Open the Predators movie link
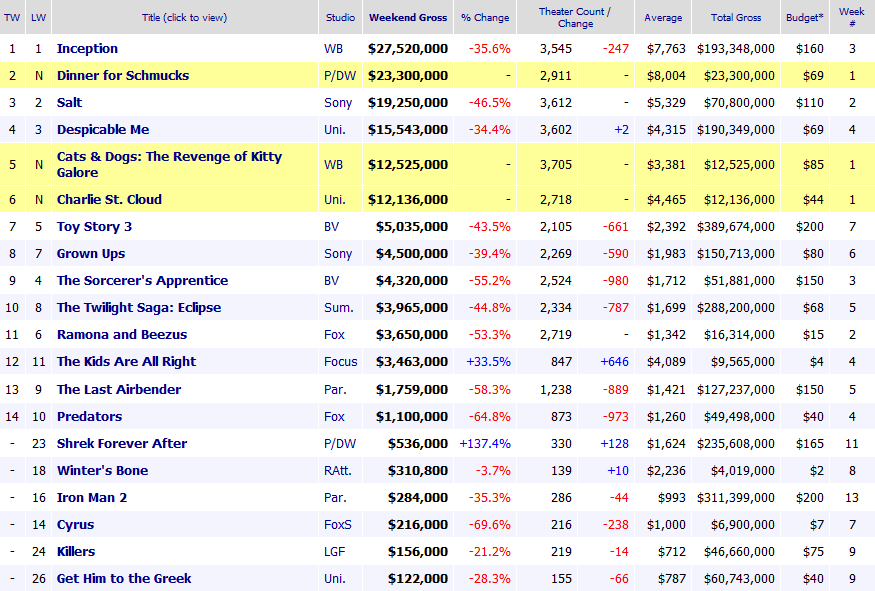Screen dimensions: 875x591 (x=89, y=416)
